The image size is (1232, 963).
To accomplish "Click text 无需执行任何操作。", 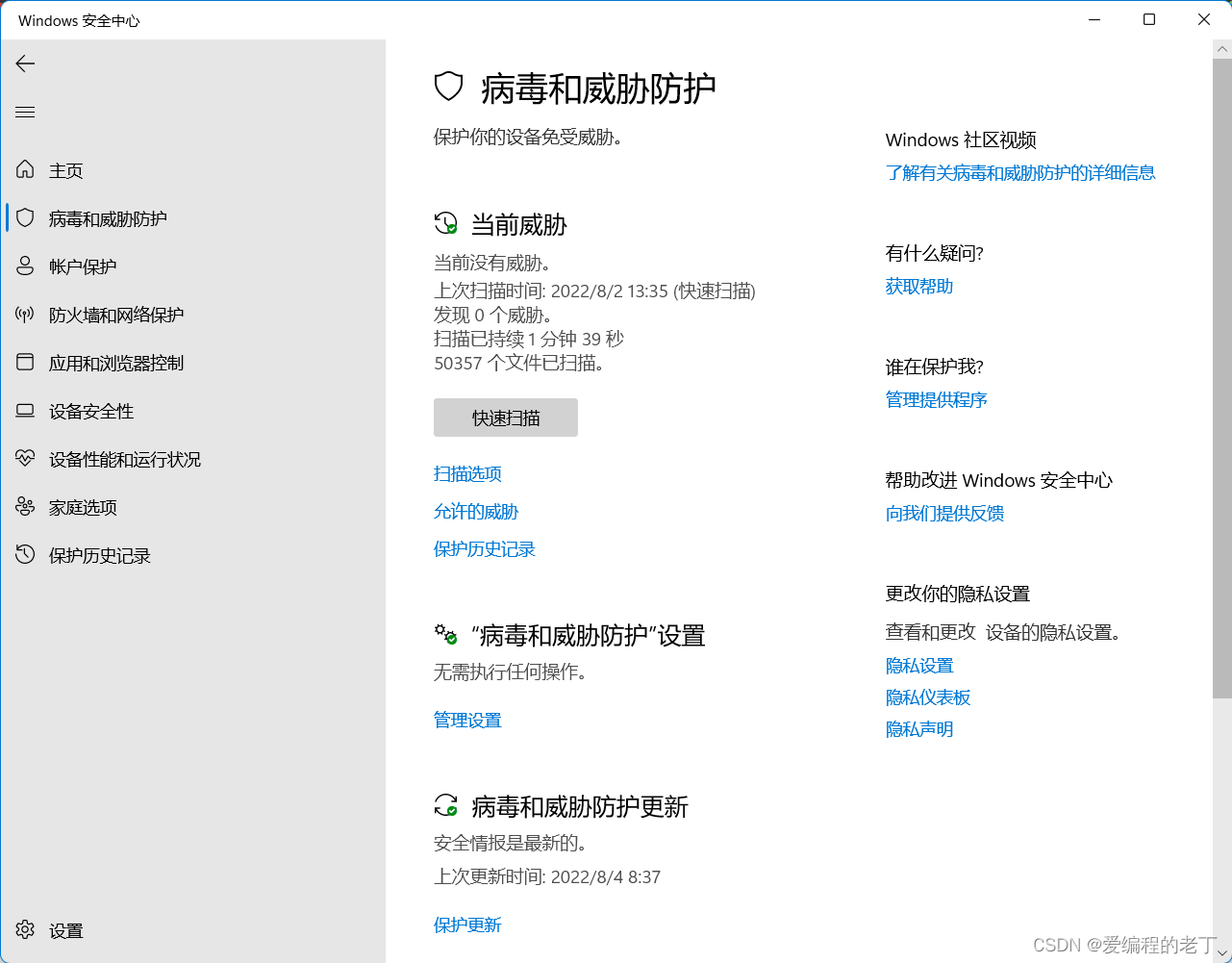I will coord(511,672).
